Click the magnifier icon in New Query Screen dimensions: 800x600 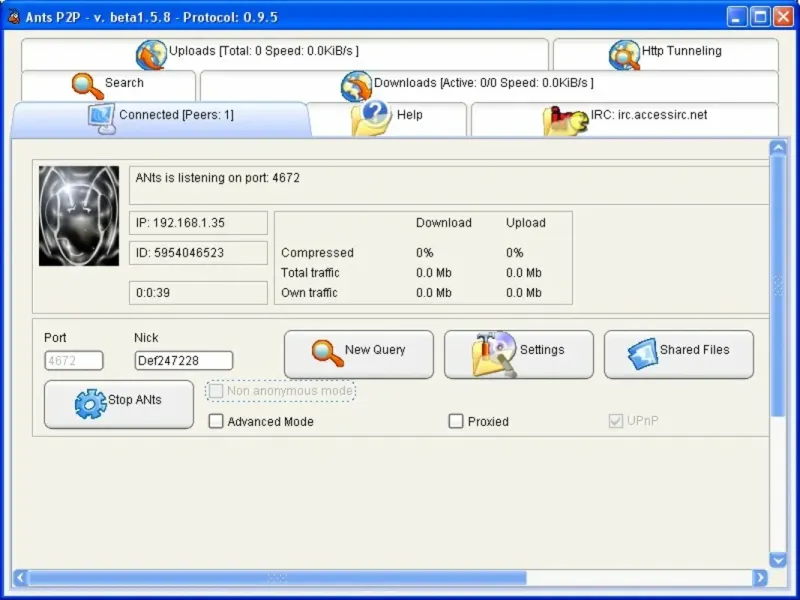(x=328, y=353)
